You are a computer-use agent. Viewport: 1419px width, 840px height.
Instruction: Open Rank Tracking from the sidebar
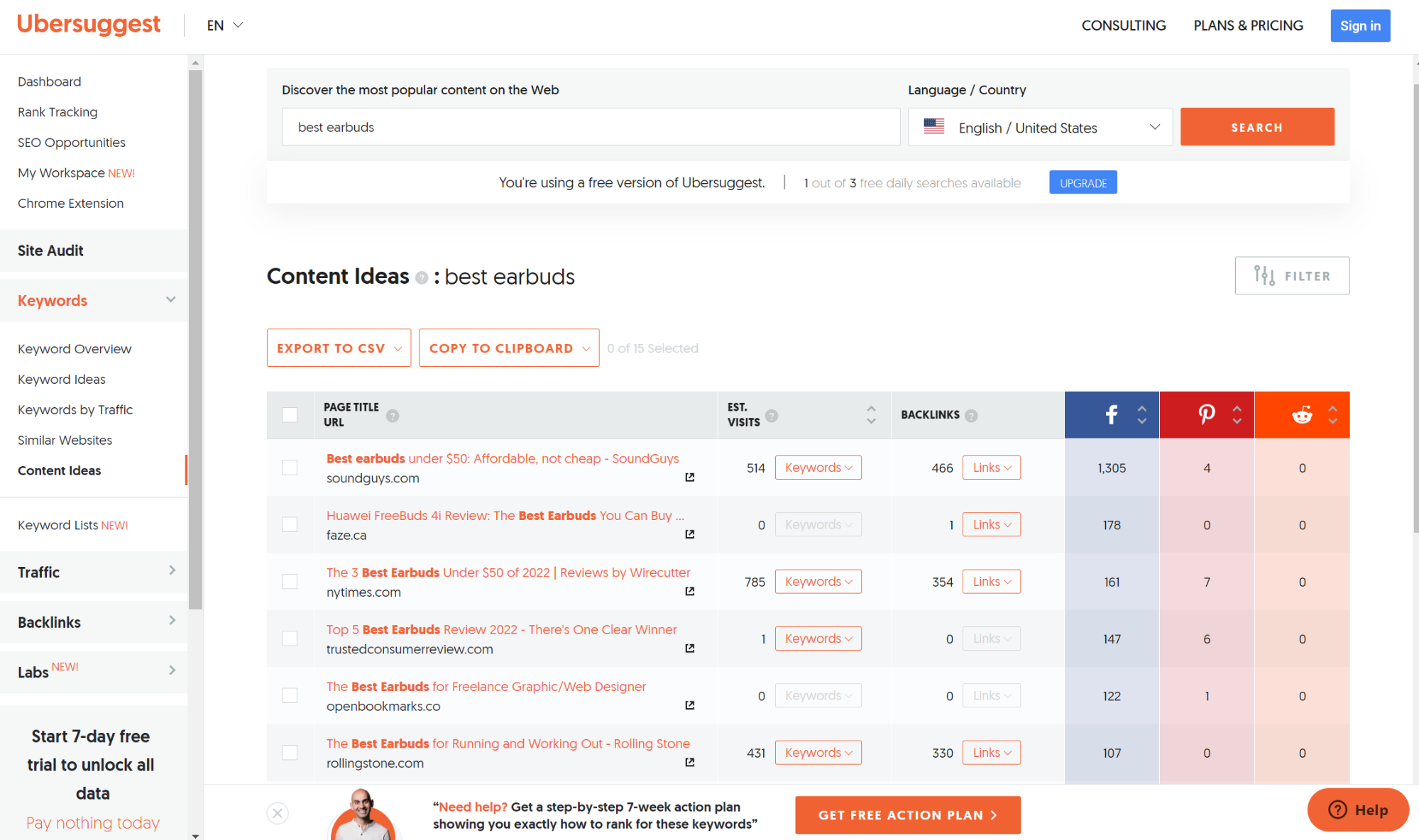click(57, 111)
